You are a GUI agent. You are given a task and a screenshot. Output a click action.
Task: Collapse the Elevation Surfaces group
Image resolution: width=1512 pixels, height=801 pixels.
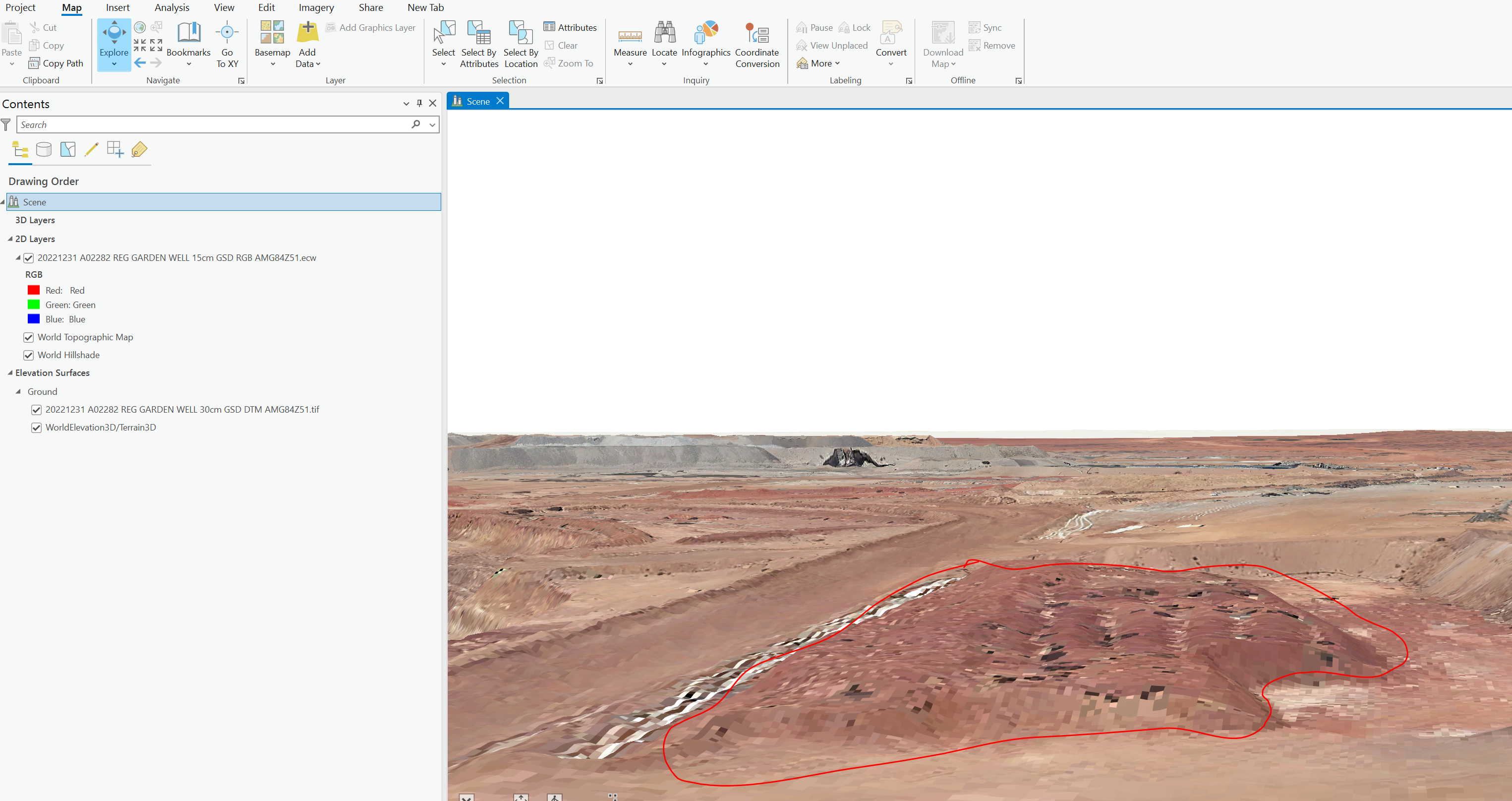pos(10,373)
